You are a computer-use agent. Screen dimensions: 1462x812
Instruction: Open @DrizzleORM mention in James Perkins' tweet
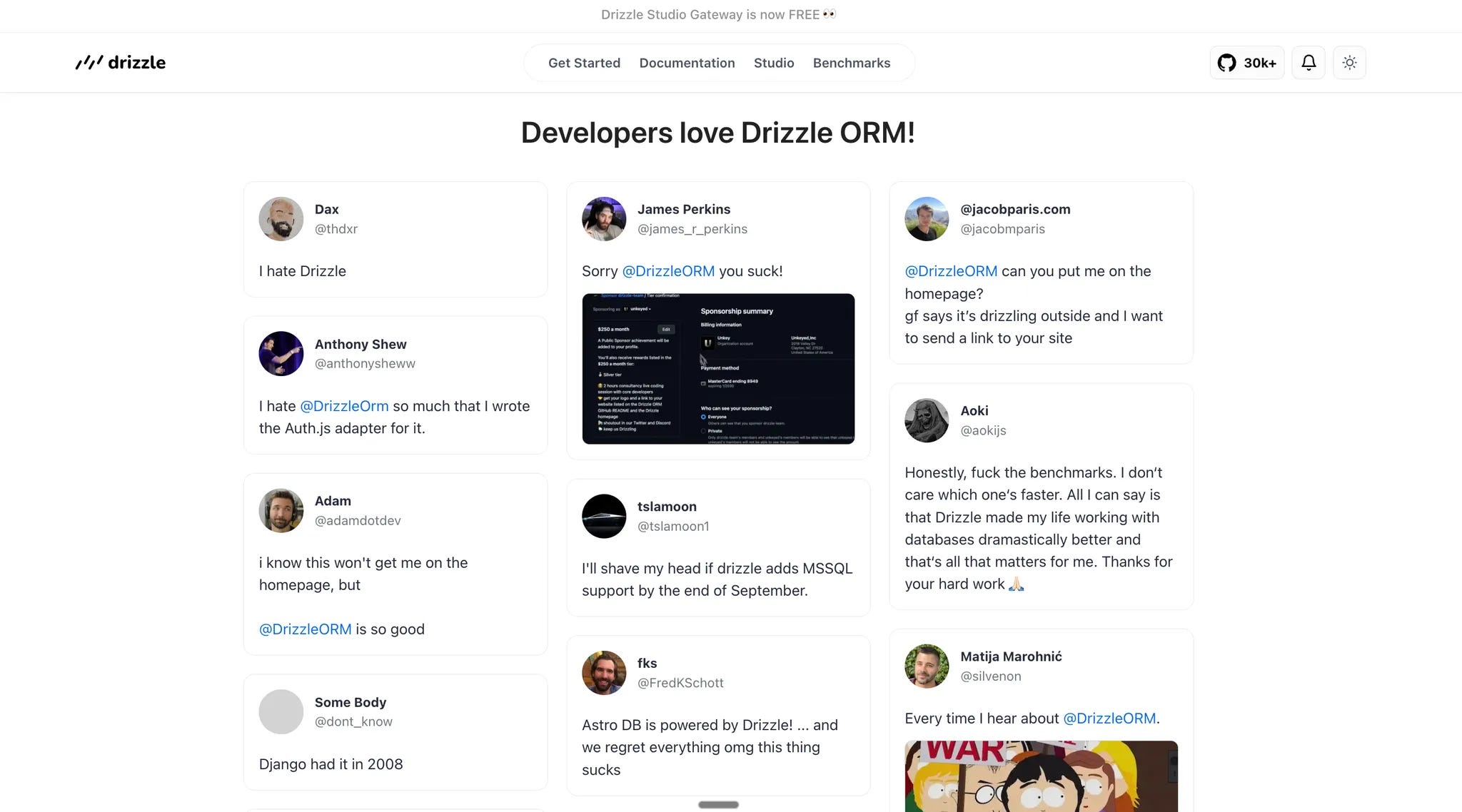pyautogui.click(x=668, y=271)
